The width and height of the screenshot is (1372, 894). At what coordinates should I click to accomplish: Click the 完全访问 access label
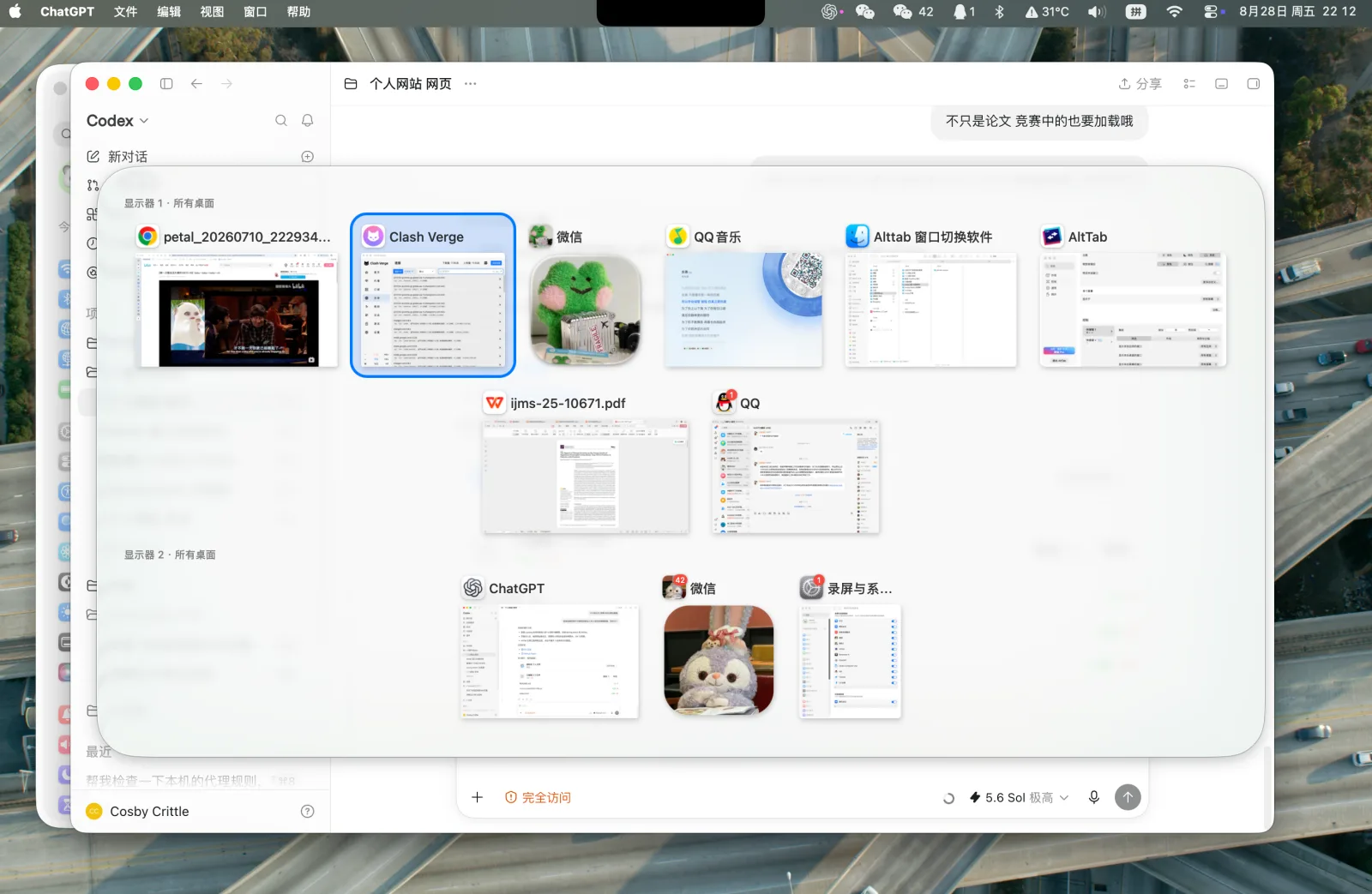click(538, 798)
